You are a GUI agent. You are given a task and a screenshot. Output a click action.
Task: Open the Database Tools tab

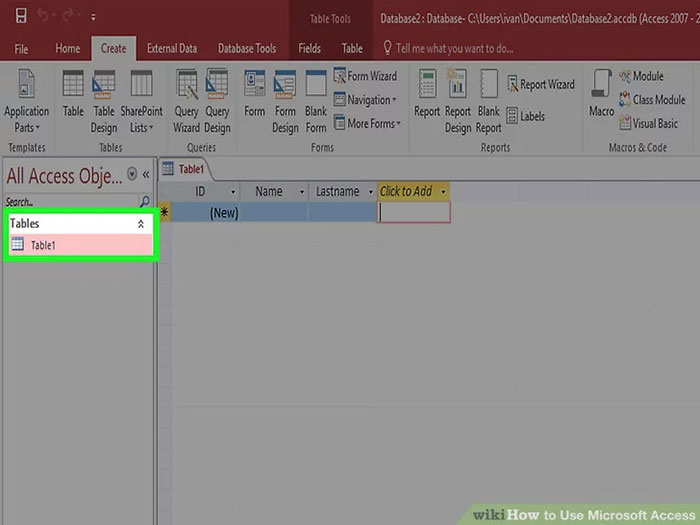[246, 48]
